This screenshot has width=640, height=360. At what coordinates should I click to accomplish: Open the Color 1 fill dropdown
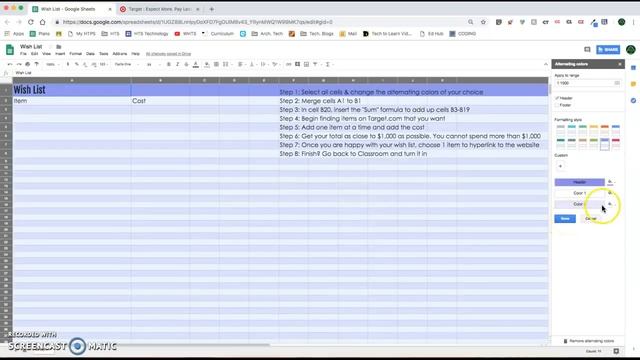tap(611, 193)
